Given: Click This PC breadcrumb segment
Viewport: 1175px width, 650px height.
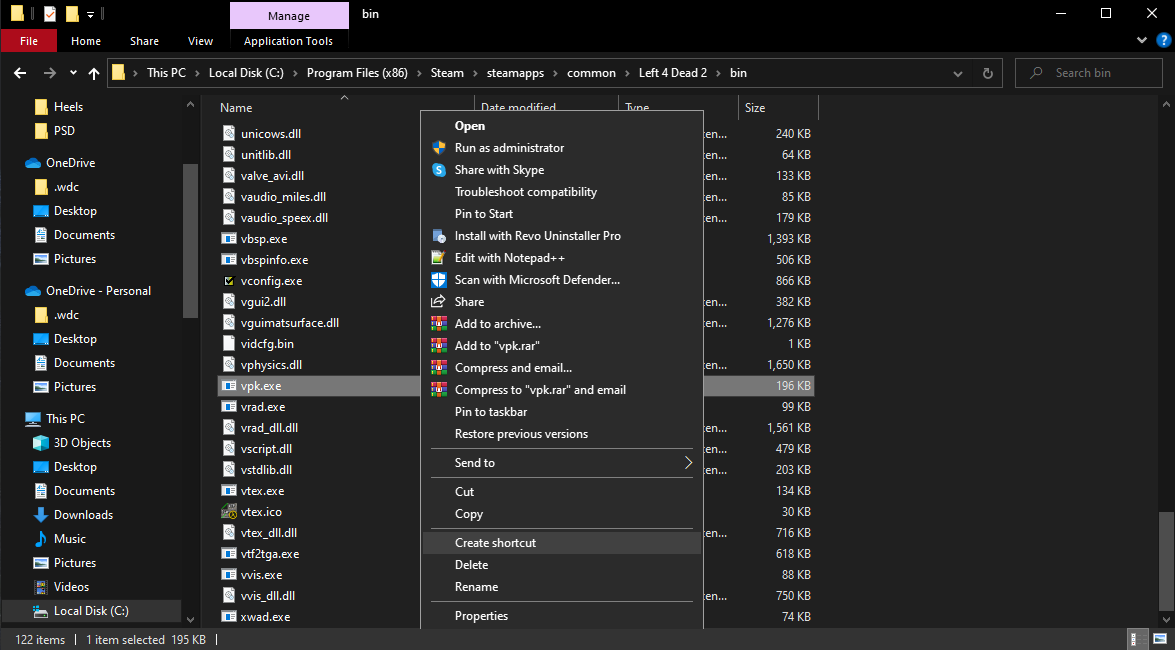Looking at the screenshot, I should pos(166,73).
